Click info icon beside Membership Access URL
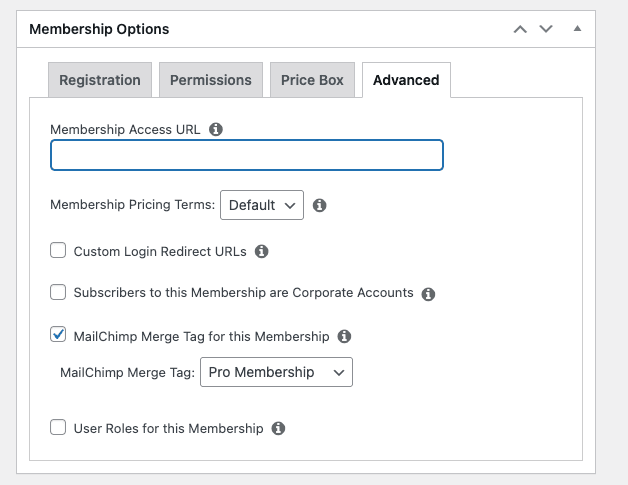Viewport: 628px width, 485px height. click(216, 129)
